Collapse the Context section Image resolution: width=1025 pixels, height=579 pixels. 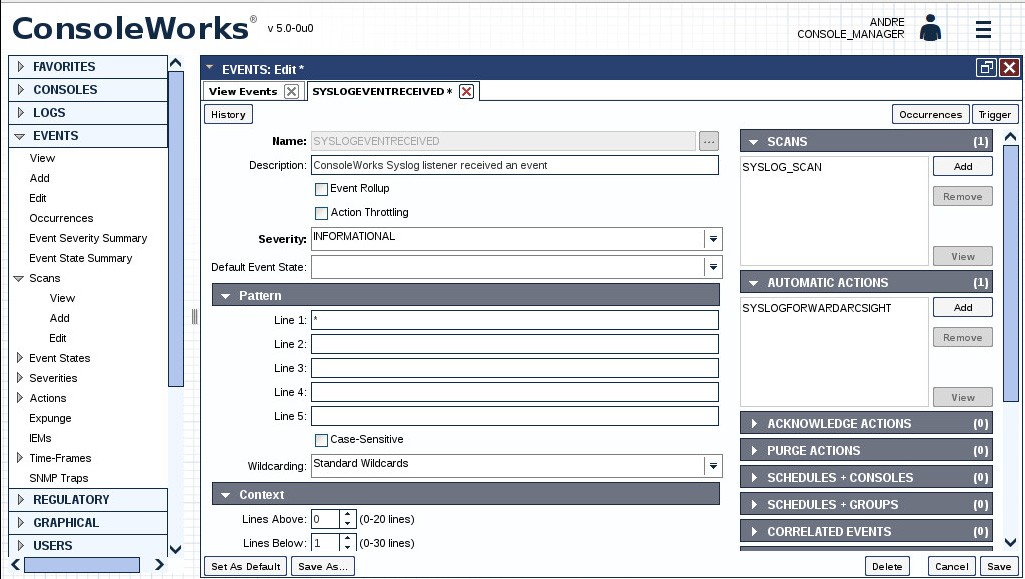click(226, 495)
